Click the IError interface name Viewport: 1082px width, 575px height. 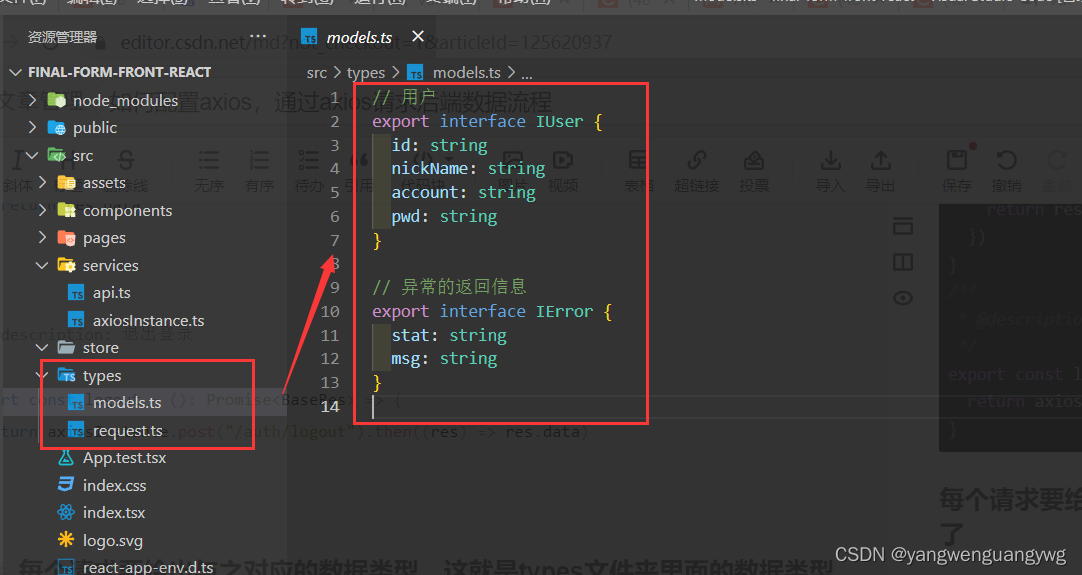564,311
